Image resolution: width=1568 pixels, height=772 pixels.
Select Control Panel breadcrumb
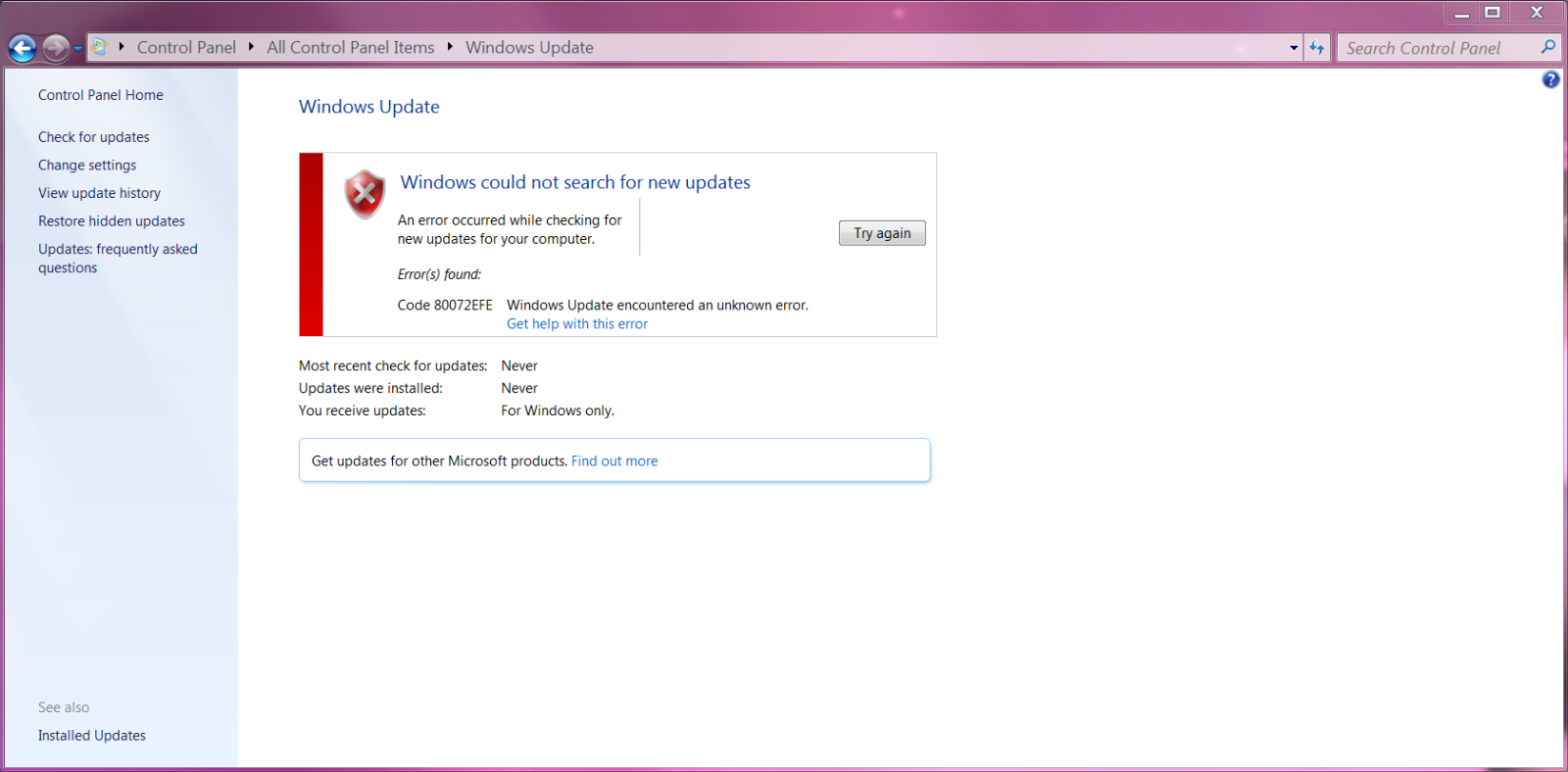click(x=186, y=47)
